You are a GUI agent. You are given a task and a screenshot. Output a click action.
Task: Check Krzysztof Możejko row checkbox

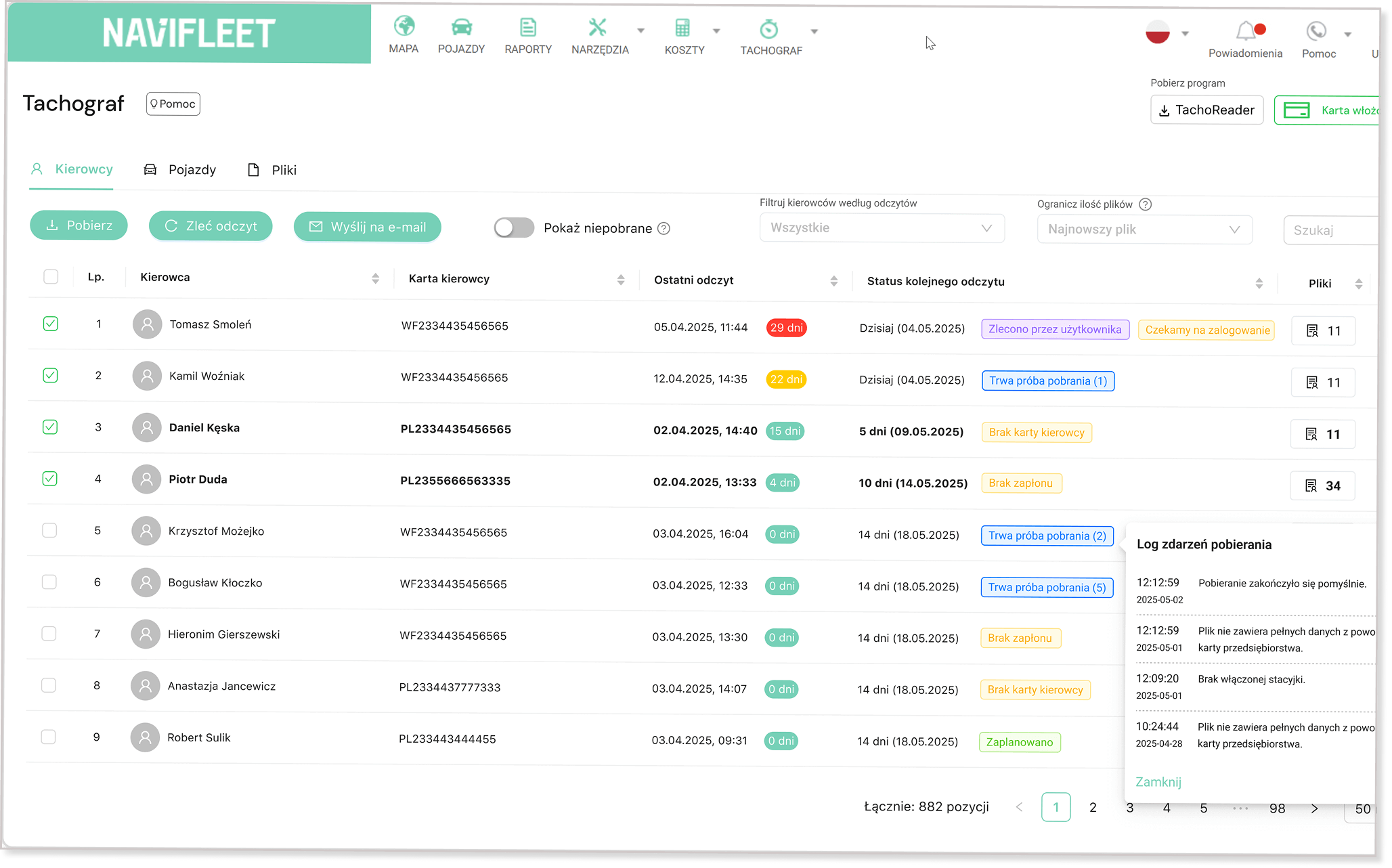[x=49, y=530]
